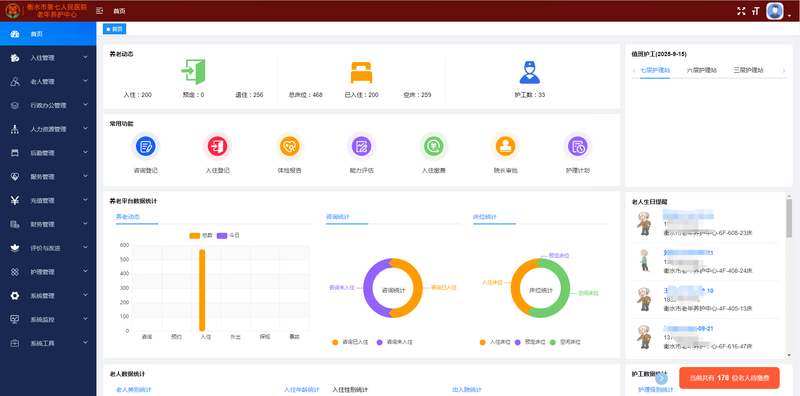The height and width of the screenshot is (396, 800).
Task: Expand the 后勤管理 menu chevron
Action: point(85,153)
